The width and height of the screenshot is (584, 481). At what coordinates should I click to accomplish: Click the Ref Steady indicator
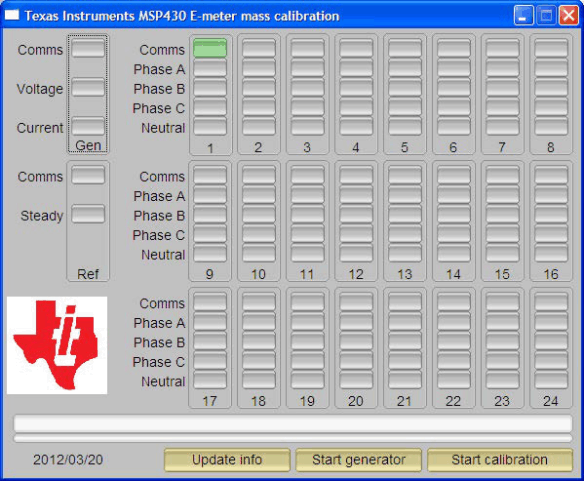(x=88, y=214)
